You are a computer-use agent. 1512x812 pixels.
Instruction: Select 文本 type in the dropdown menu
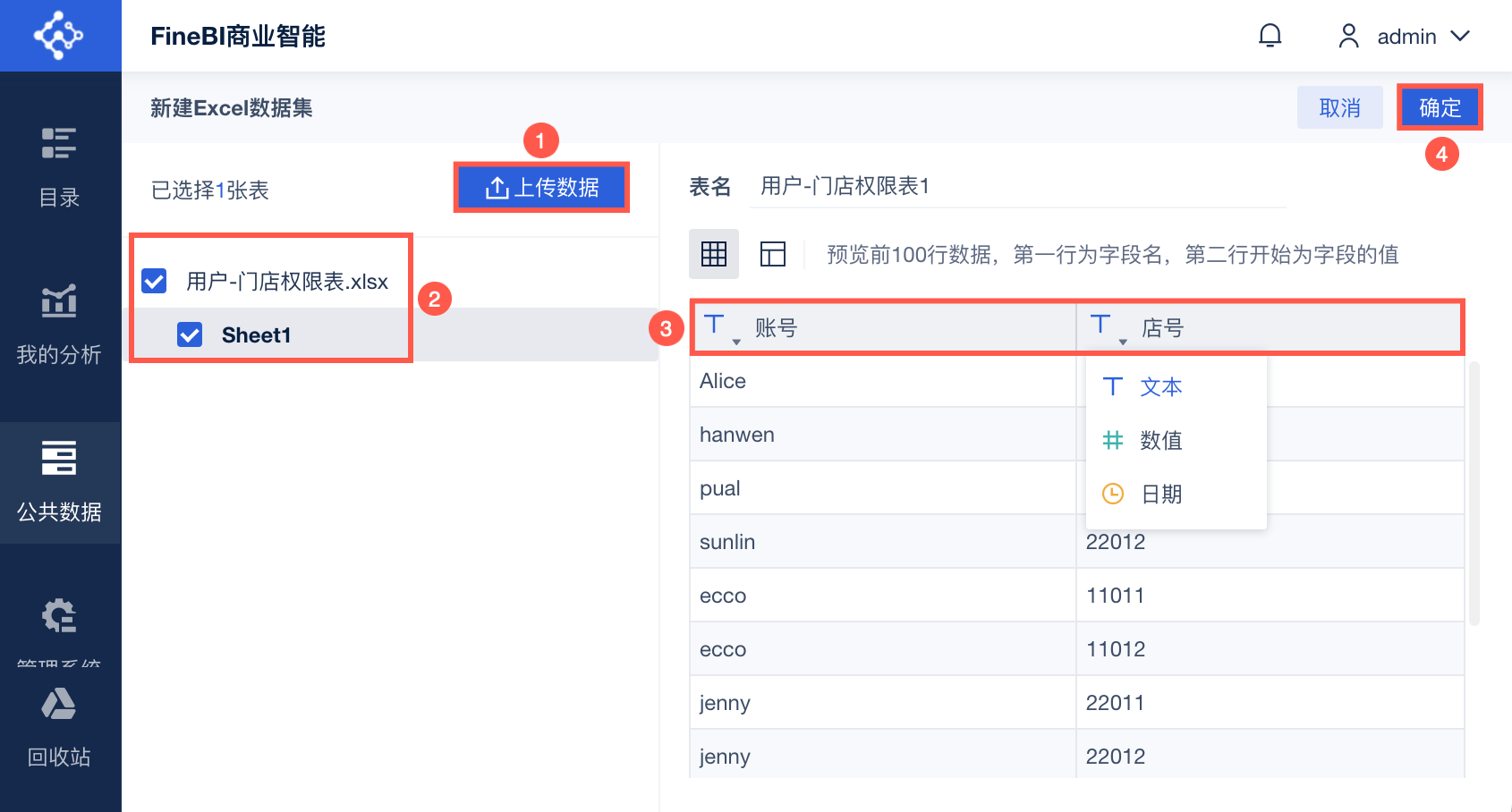tap(1160, 386)
